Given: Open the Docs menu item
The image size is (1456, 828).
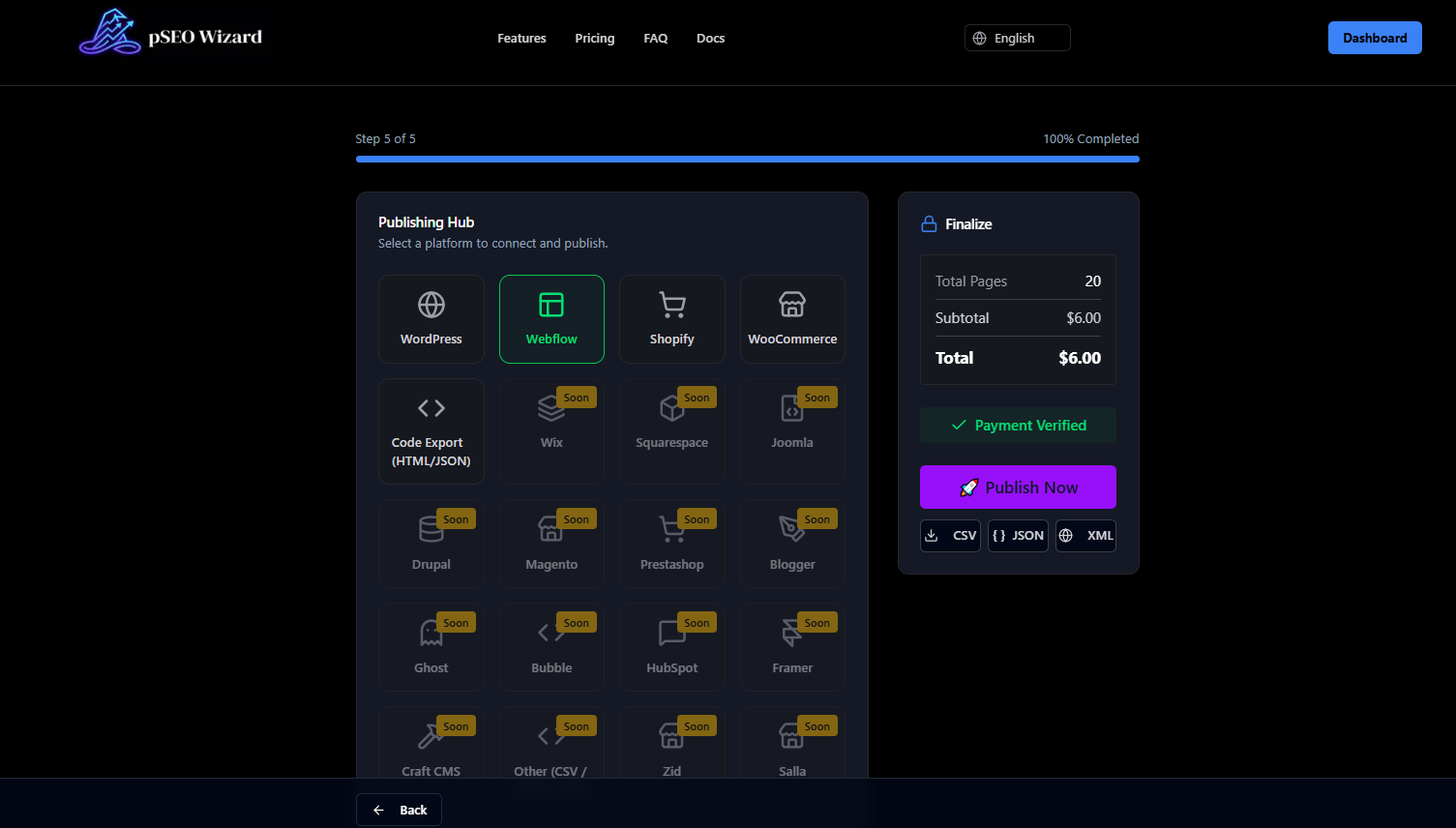Looking at the screenshot, I should coord(710,38).
